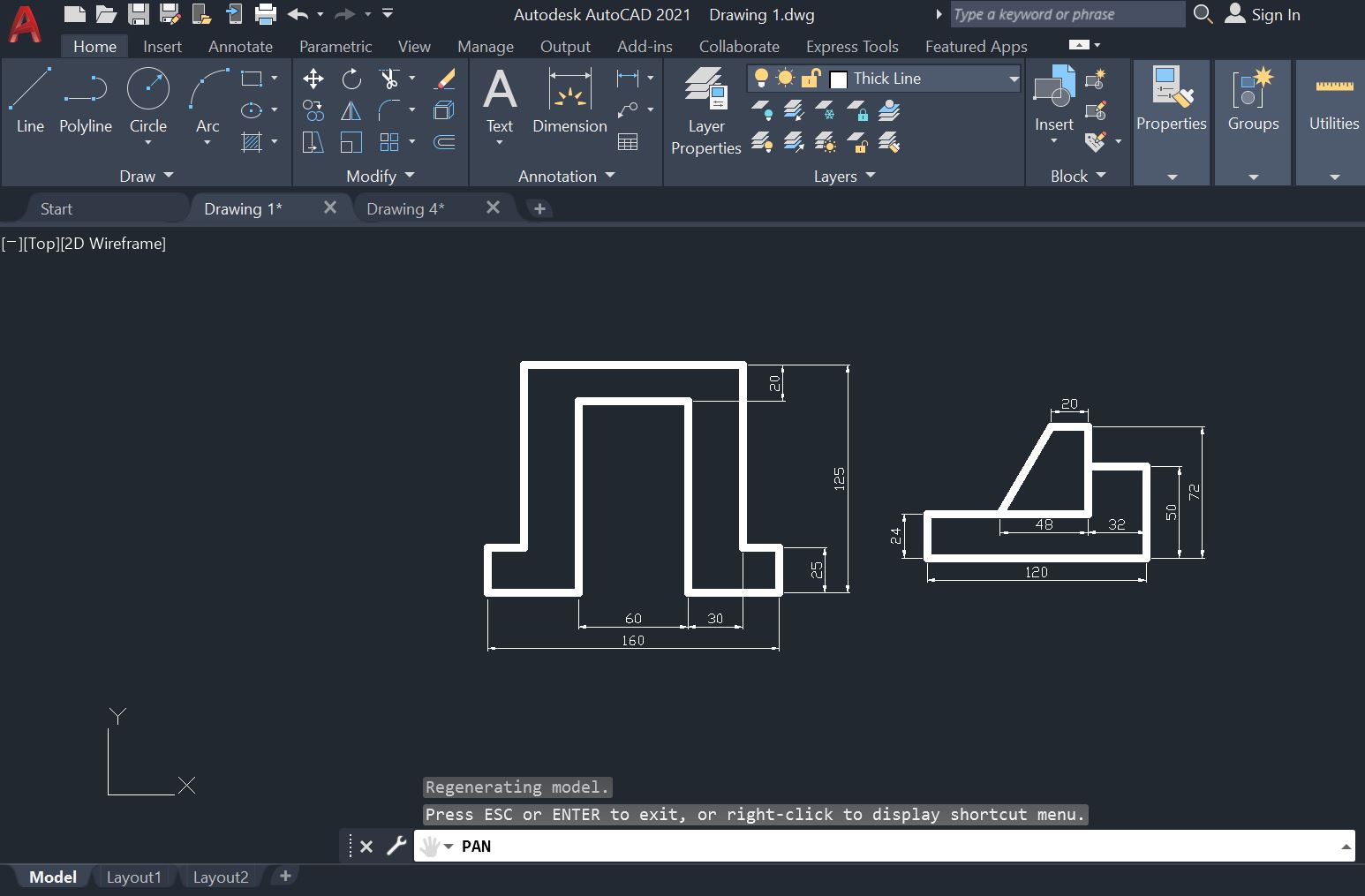1365x896 pixels.
Task: Open the Dimension tool
Action: (569, 102)
